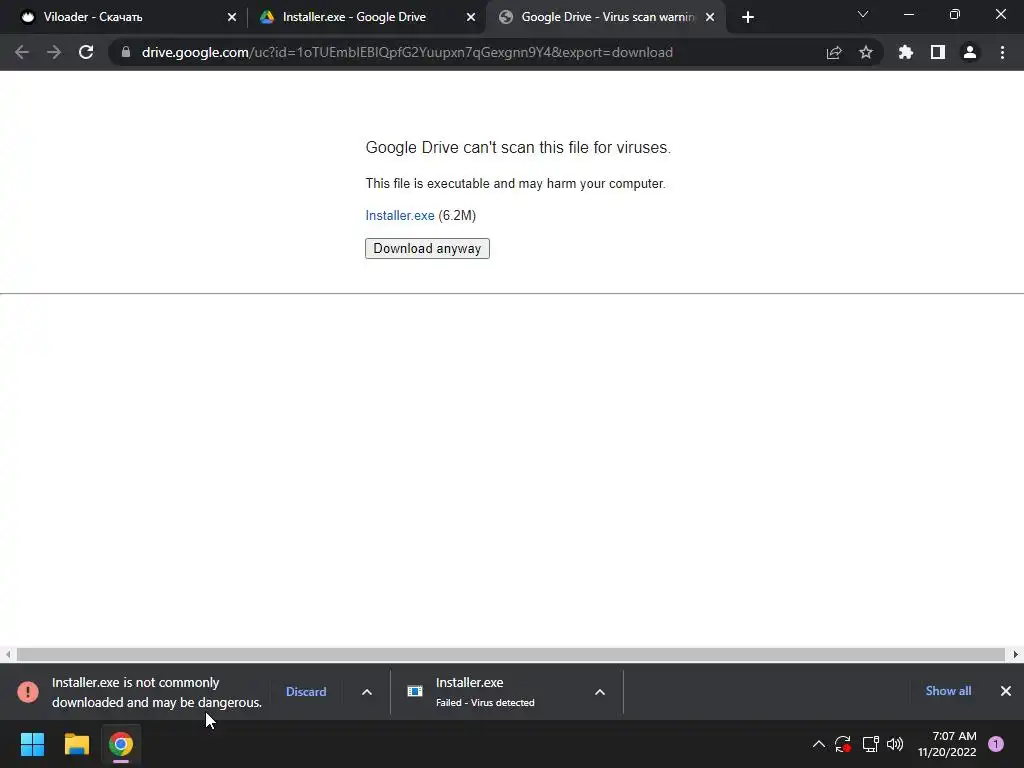The width and height of the screenshot is (1024, 768).
Task: Minimize the Chrome window
Action: 909,14
